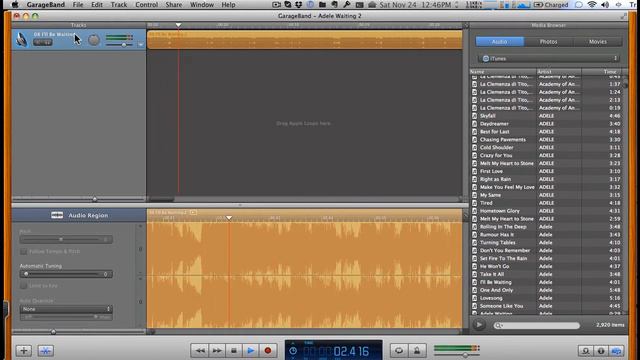
Task: Enable Follow Tempo & Pitch checkbox
Action: [x=24, y=251]
